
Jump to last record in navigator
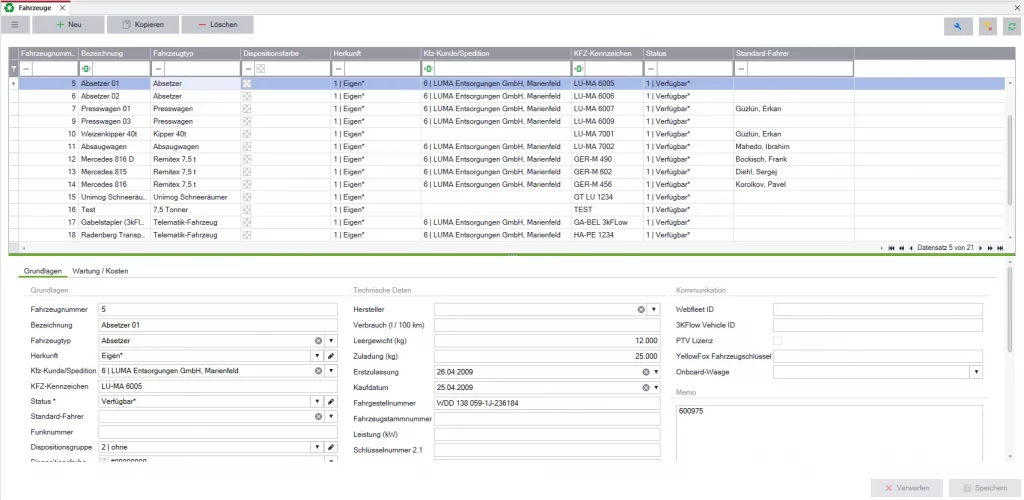pyautogui.click(x=1000, y=248)
